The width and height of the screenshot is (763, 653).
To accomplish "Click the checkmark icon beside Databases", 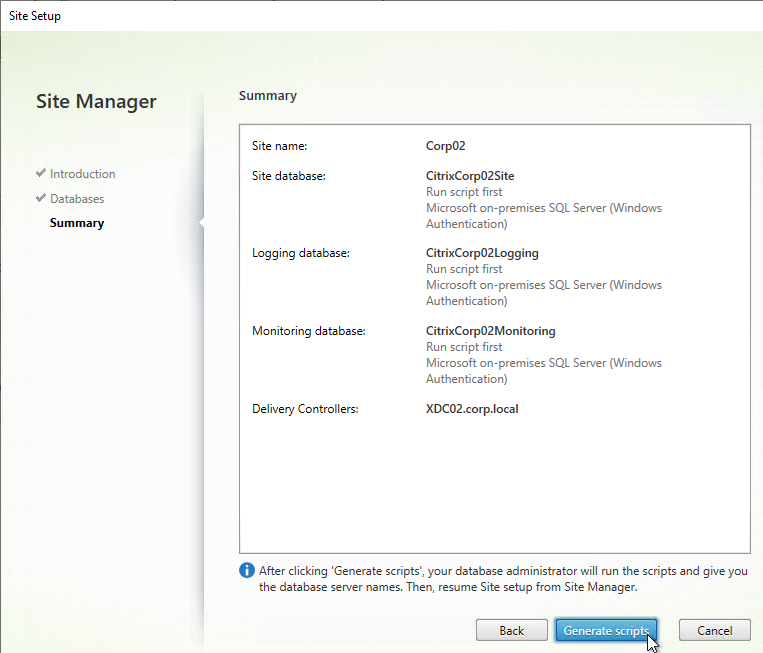I will coord(40,198).
